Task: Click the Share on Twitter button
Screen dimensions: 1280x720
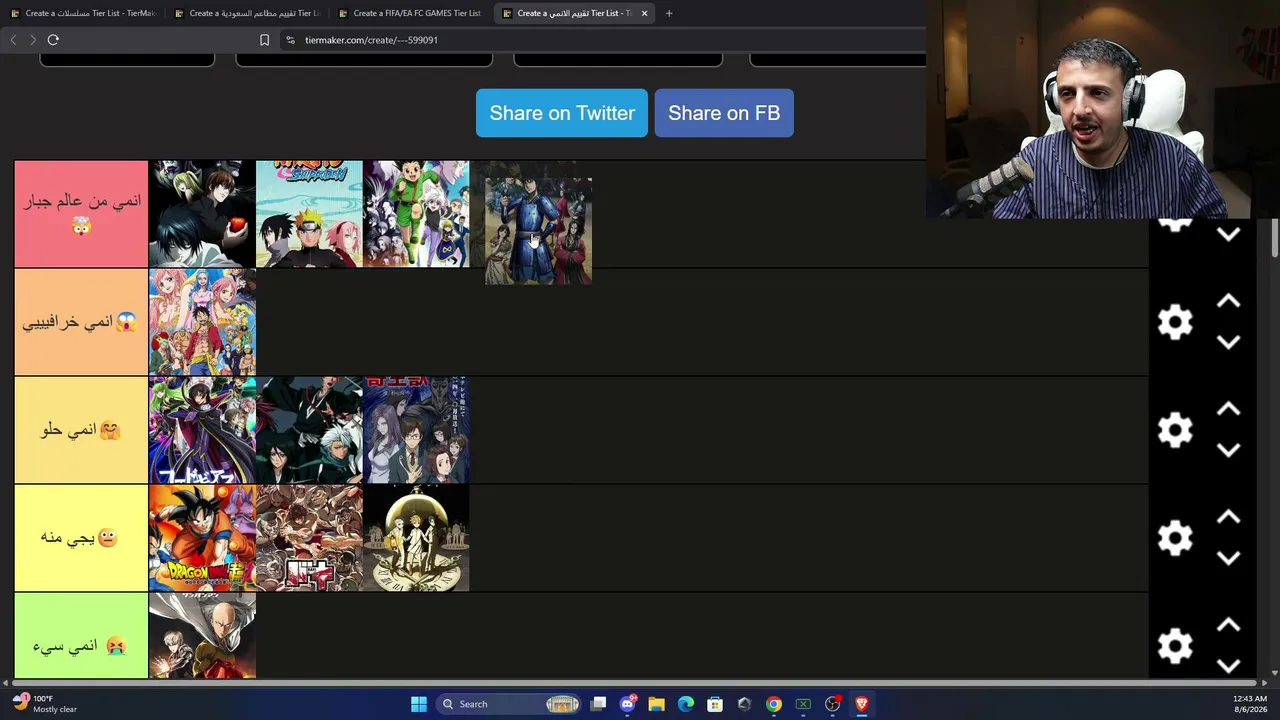Action: tap(562, 113)
